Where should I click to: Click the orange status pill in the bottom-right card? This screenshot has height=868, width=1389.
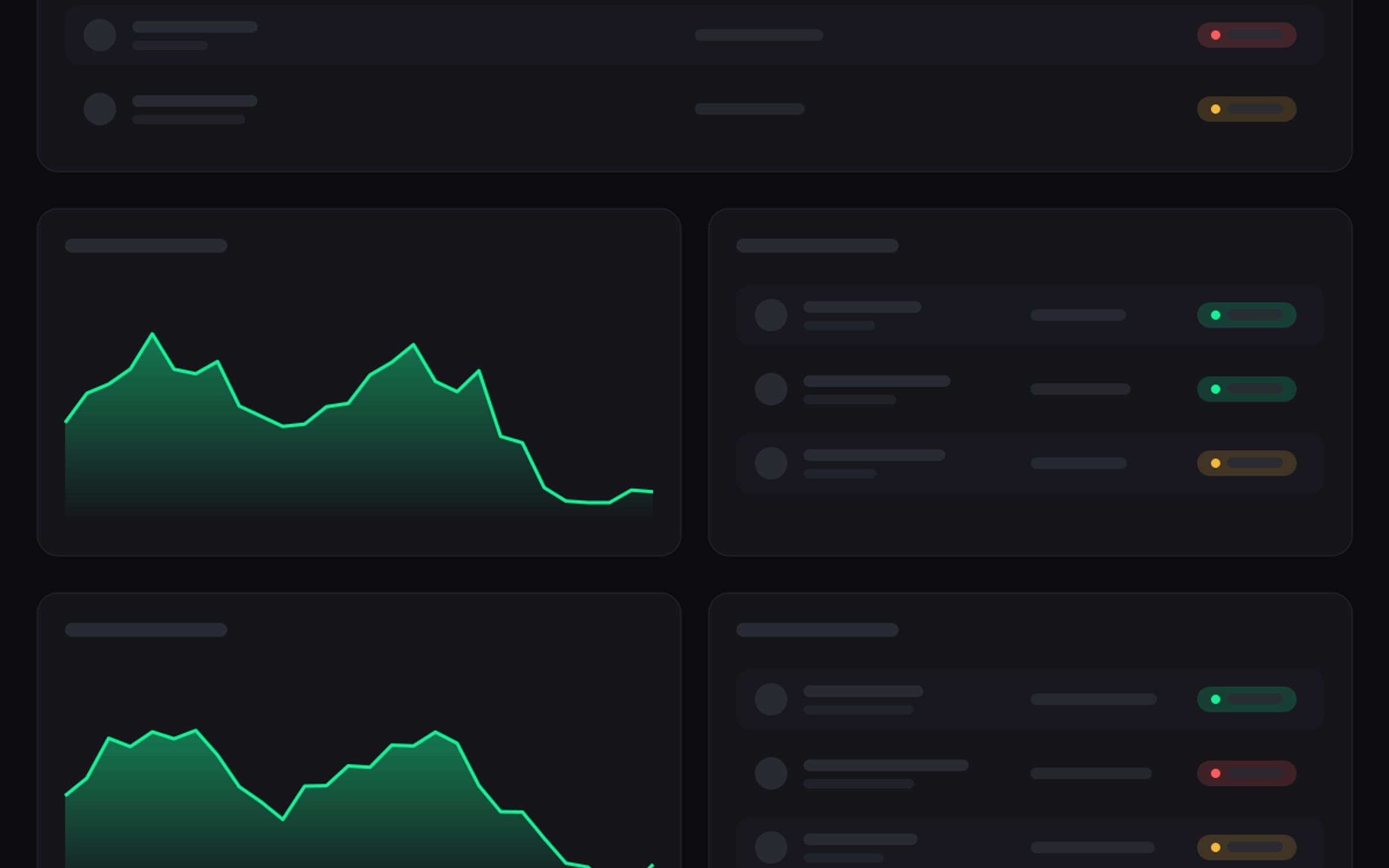(1247, 848)
